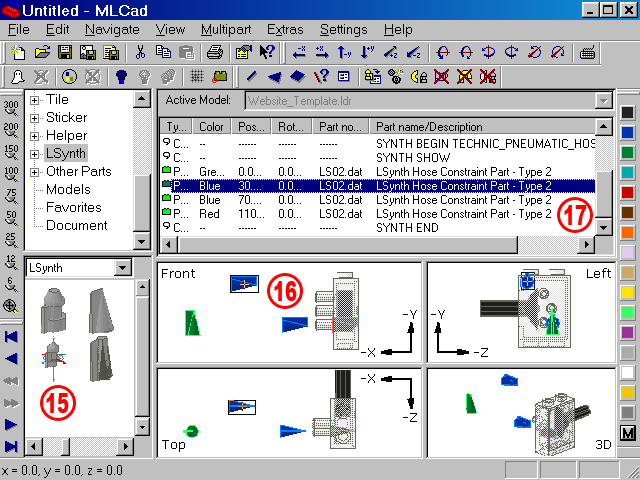Go to next step arrow
The width and height of the screenshot is (640, 480).
11,424
